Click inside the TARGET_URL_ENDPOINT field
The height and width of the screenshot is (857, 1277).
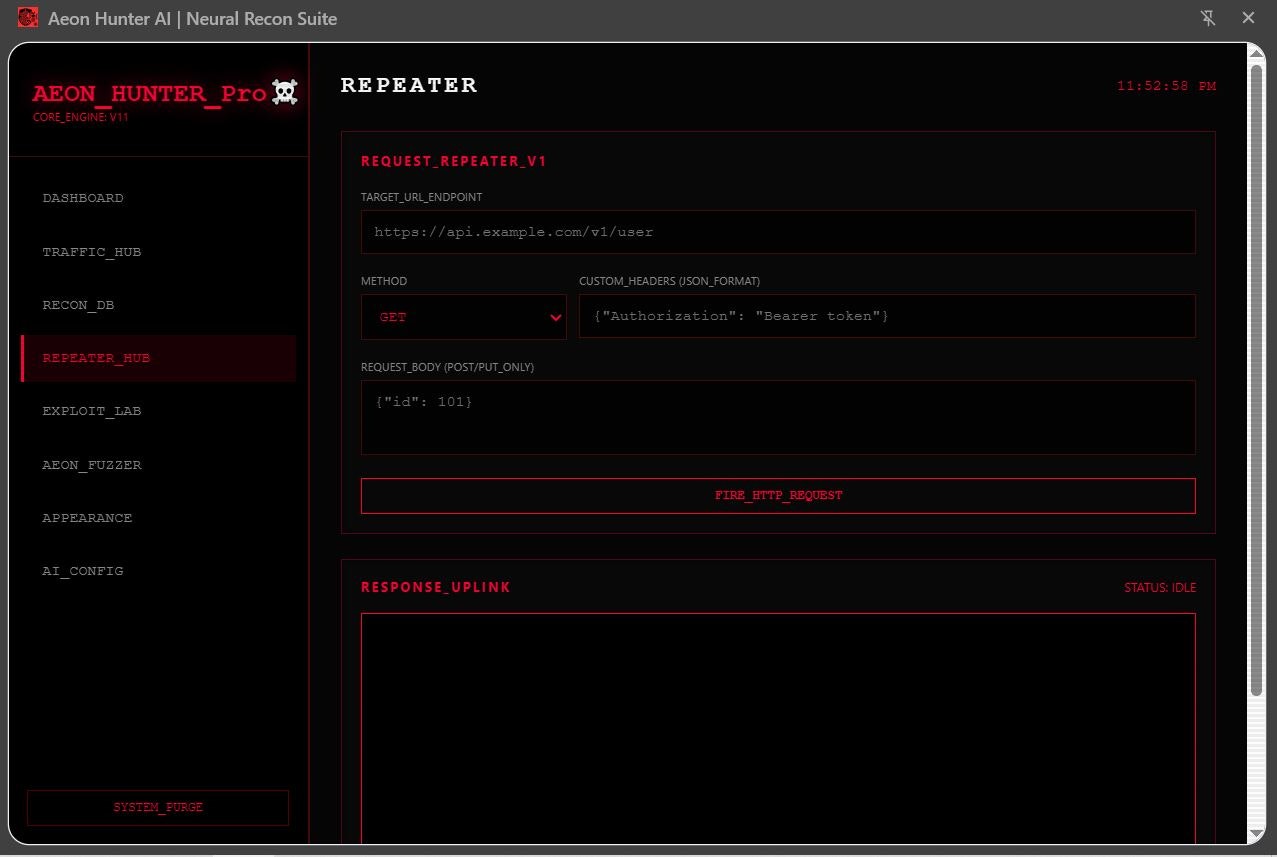[778, 231]
